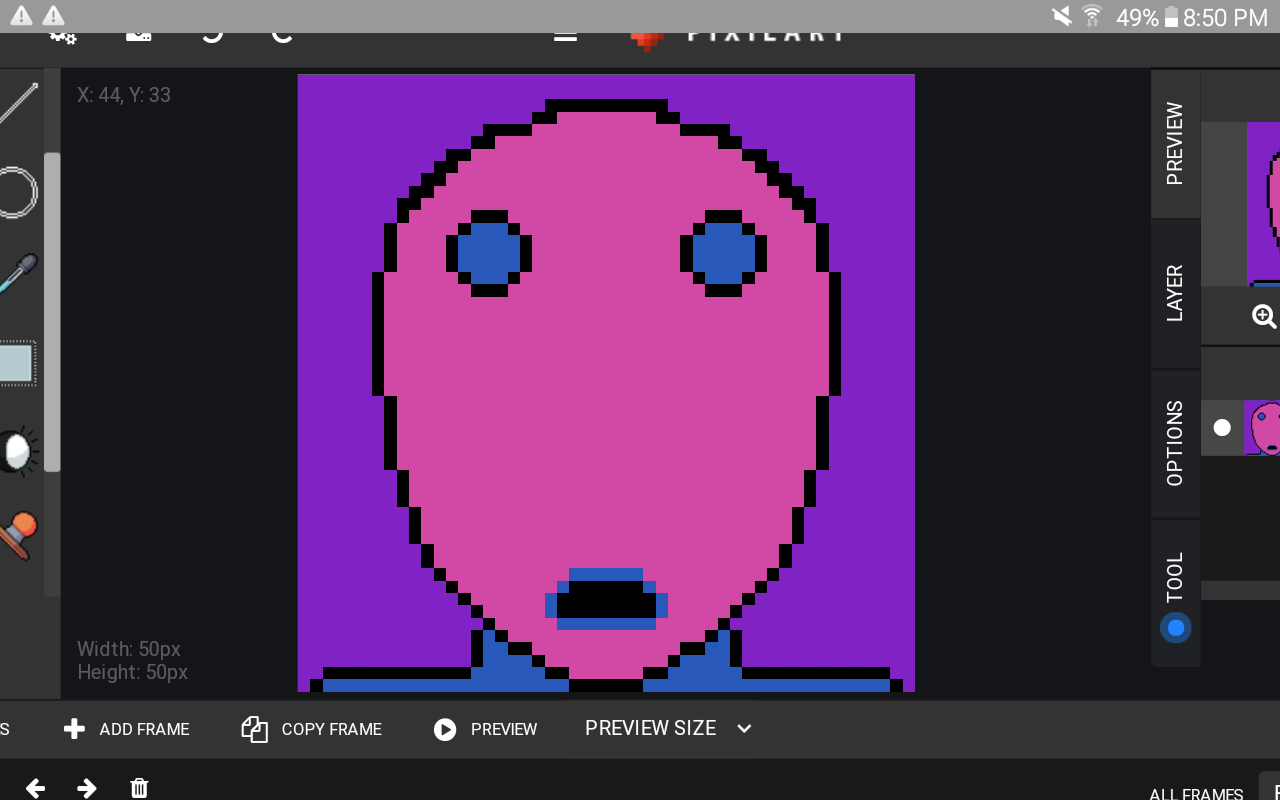Click the preview thumbnail image
Screen dimensions: 1280x800
coord(1264,204)
